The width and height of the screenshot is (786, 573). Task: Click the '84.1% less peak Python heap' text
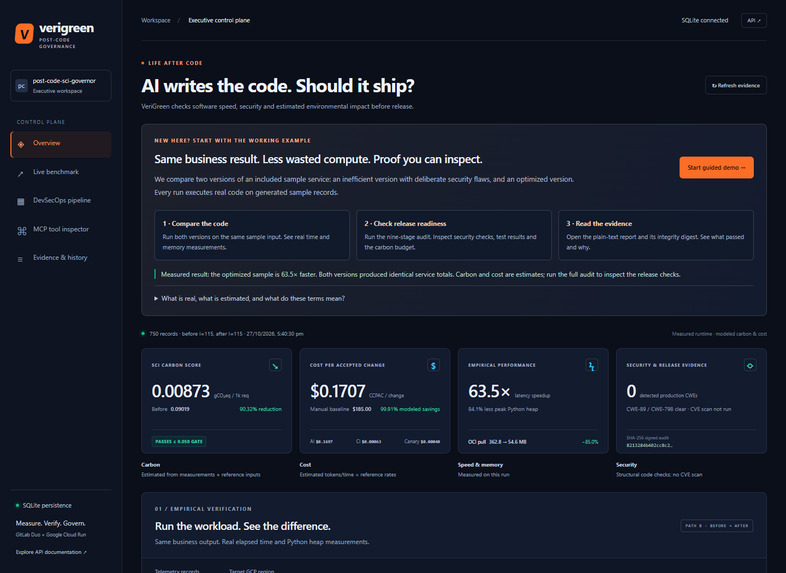(503, 409)
